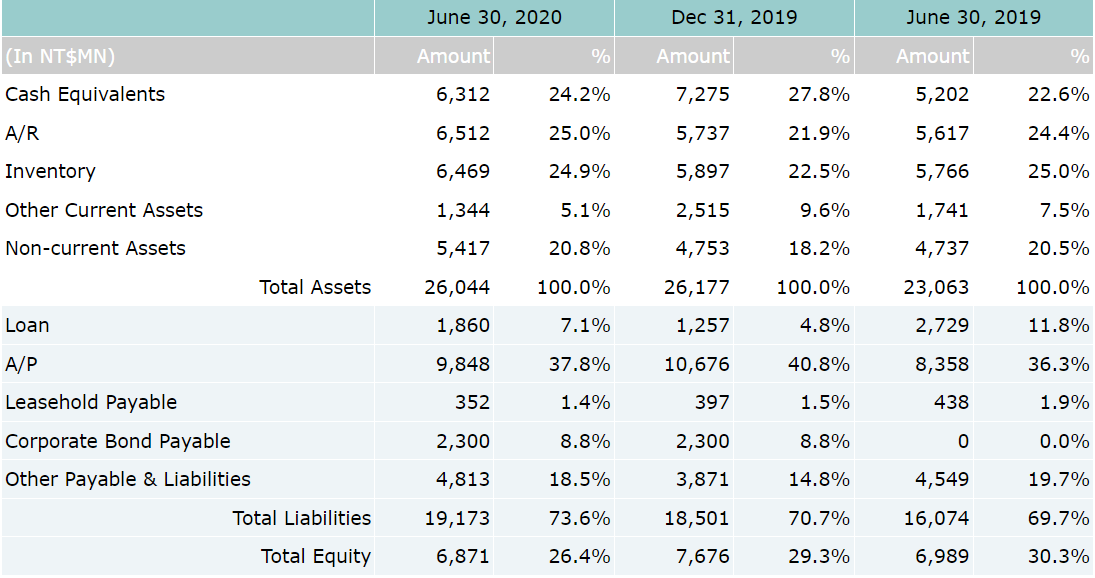Click the 30.3% Total Equity percentage
This screenshot has height=578, width=1095.
click(x=1058, y=556)
